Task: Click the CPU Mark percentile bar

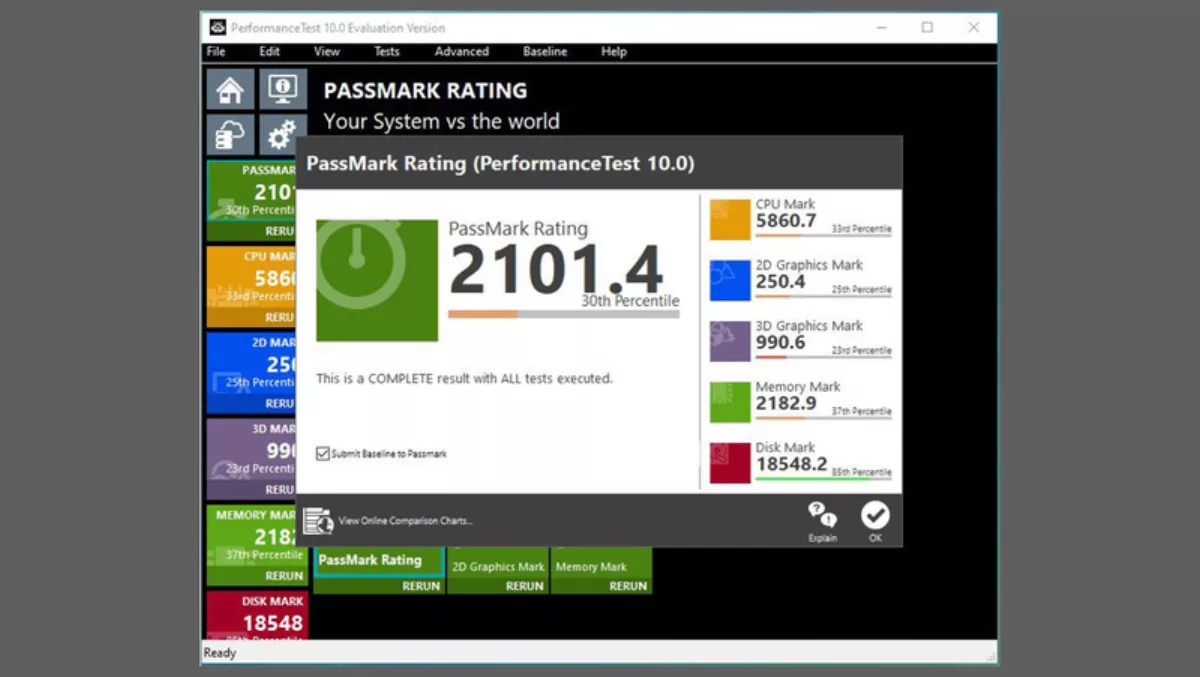Action: point(823,235)
